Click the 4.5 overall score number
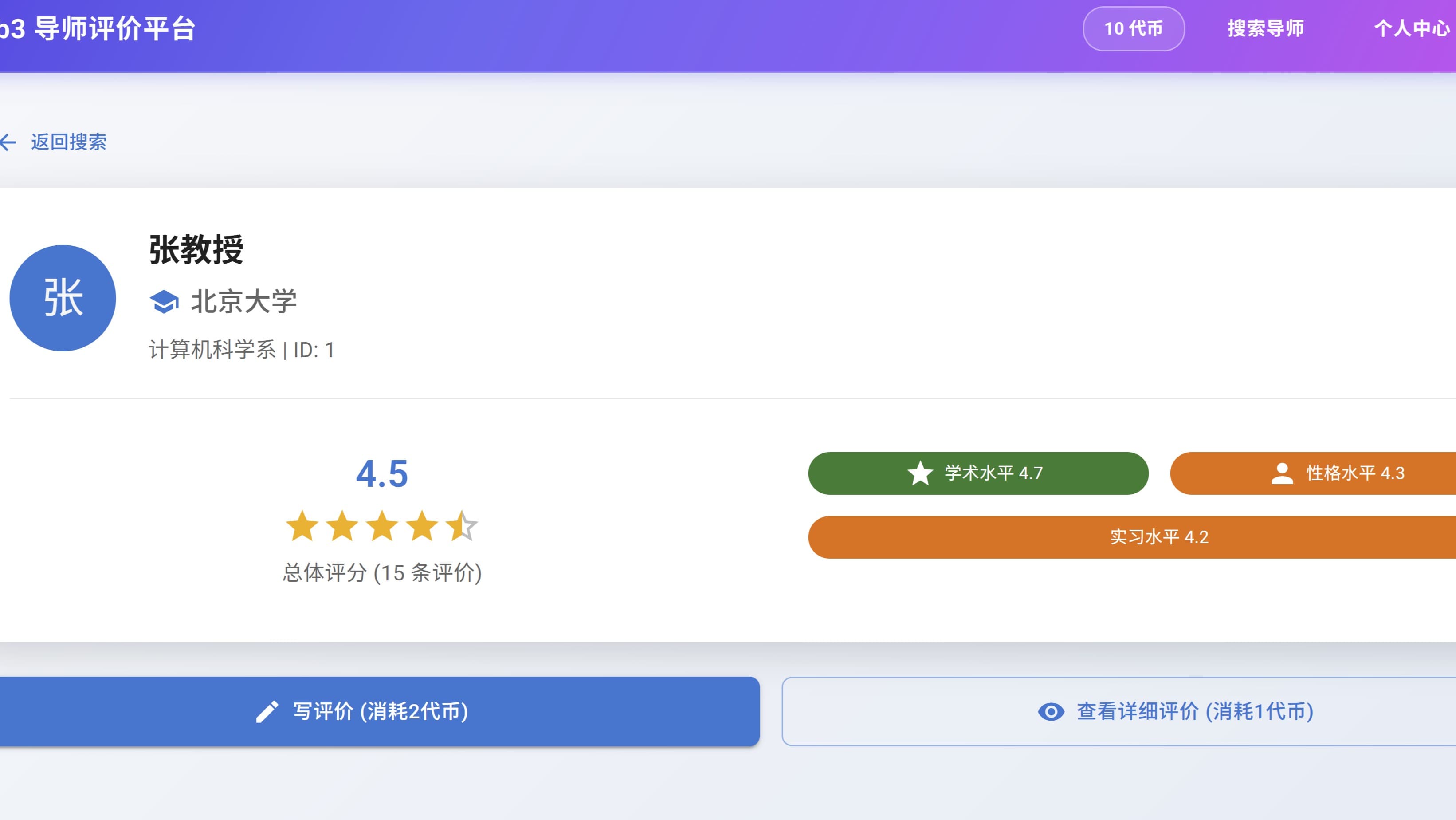The width and height of the screenshot is (1456, 820). [381, 474]
